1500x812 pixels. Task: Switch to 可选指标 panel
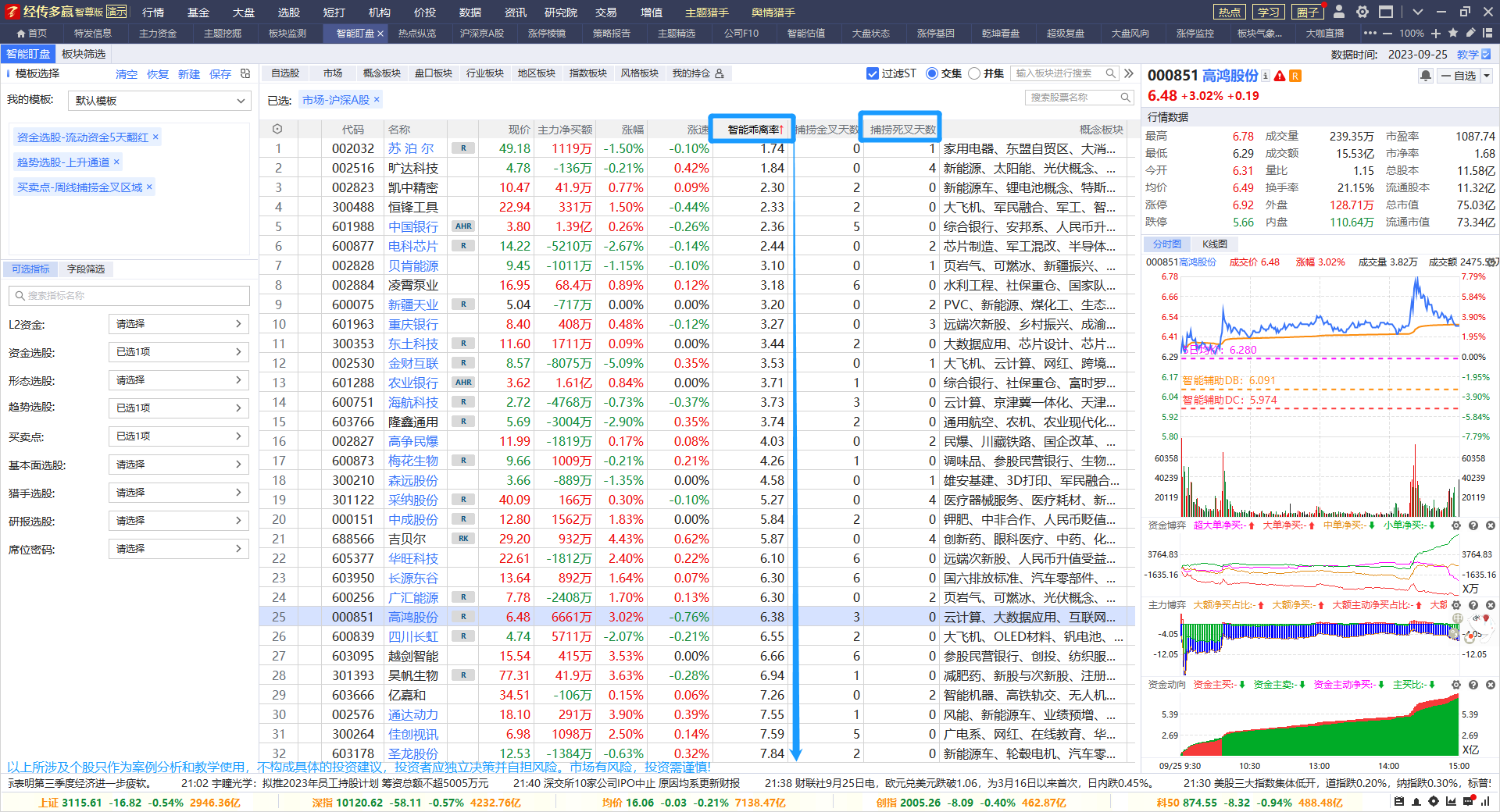pos(30,269)
